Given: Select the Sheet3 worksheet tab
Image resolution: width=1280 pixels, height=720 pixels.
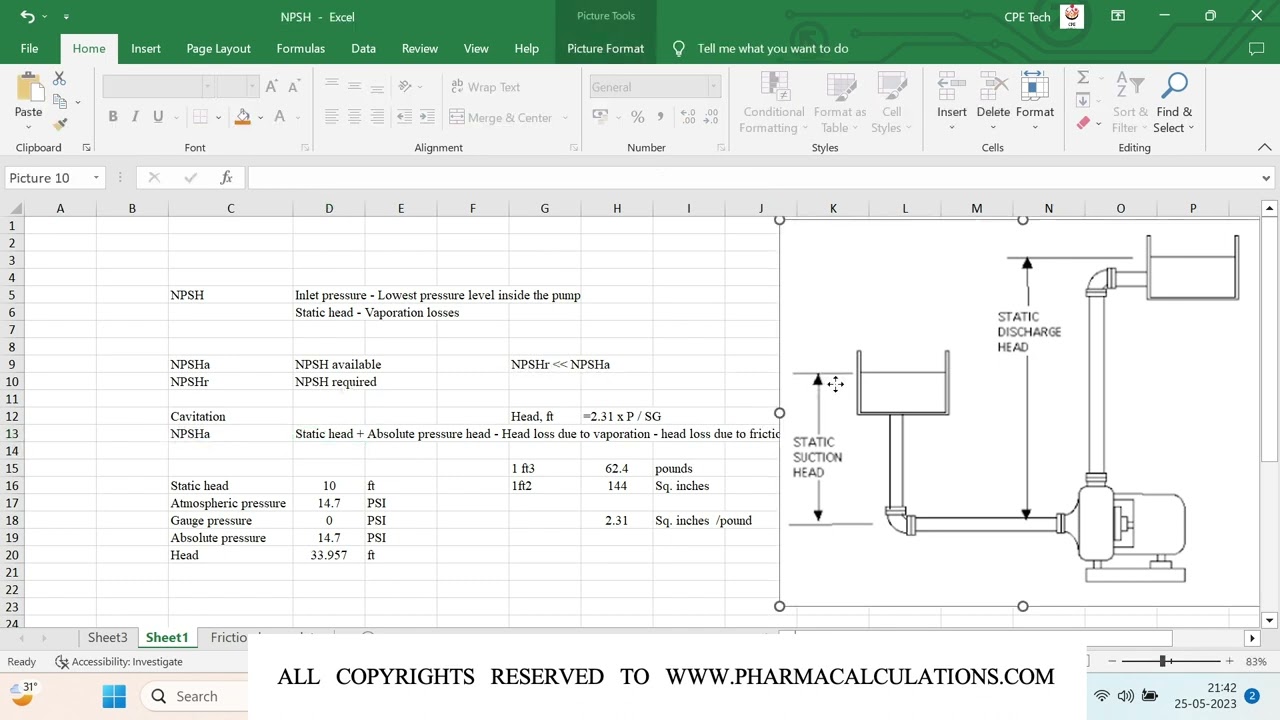Looking at the screenshot, I should 107,638.
